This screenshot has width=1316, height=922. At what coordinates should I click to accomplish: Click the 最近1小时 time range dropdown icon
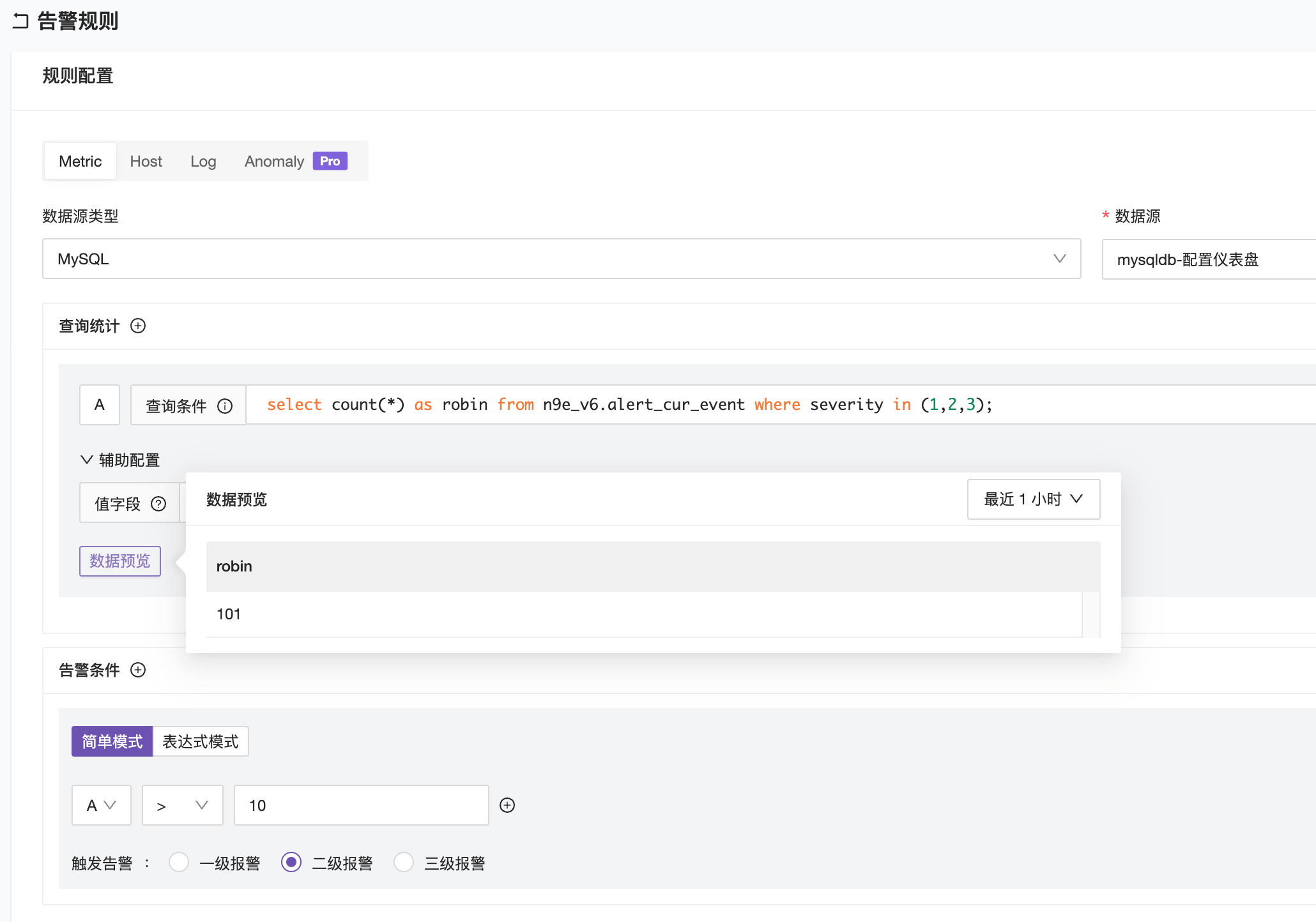(1078, 498)
